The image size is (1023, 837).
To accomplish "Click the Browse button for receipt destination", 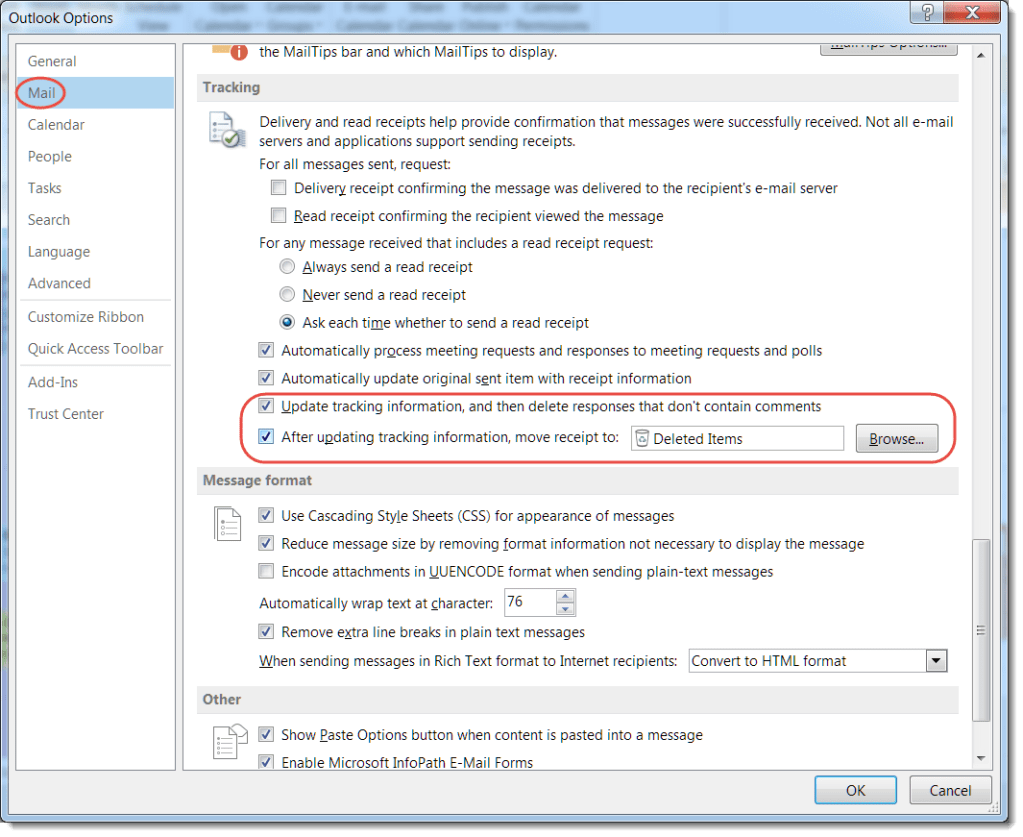I will pos(896,438).
